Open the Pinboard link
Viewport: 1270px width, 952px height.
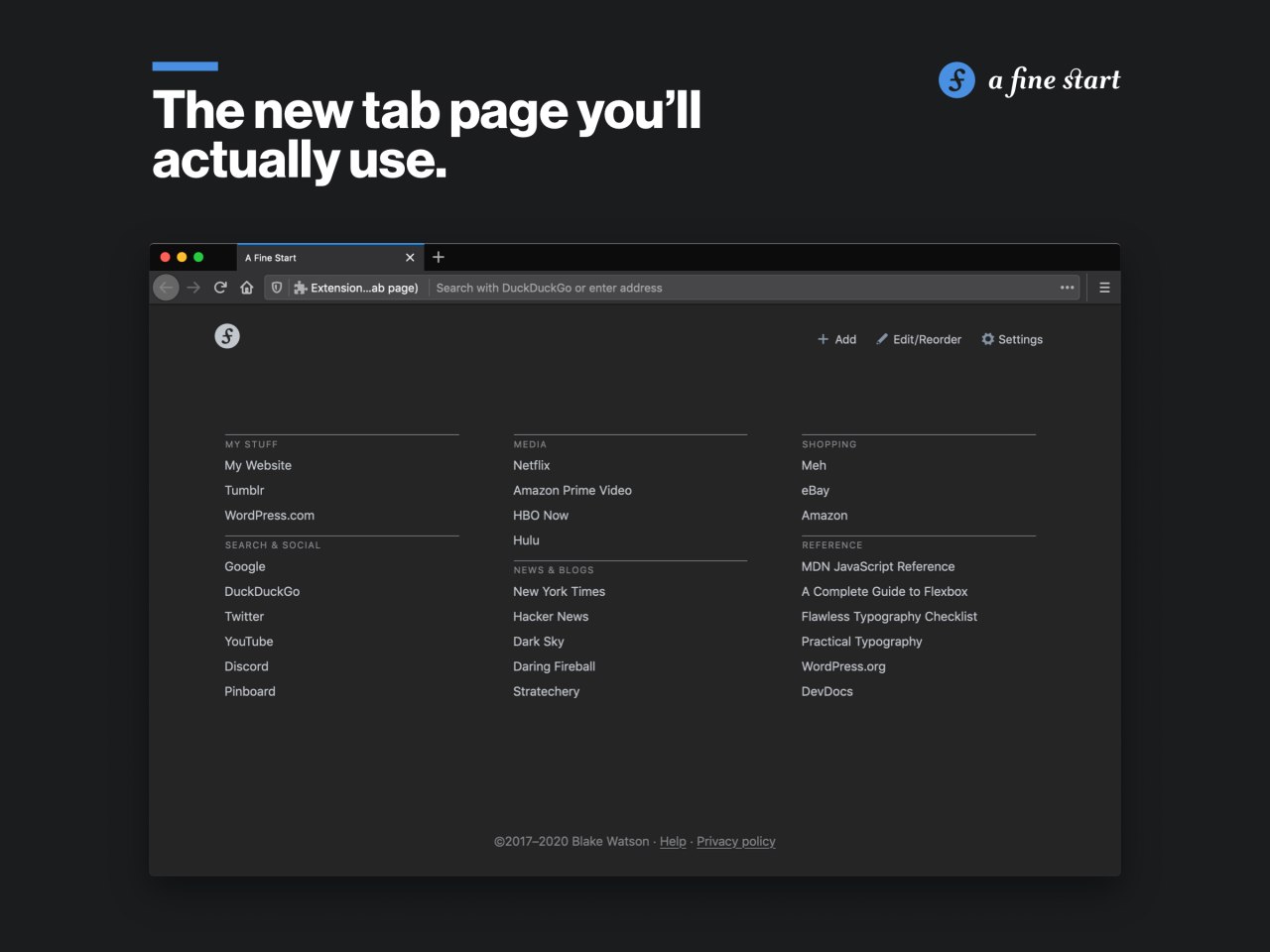[250, 691]
